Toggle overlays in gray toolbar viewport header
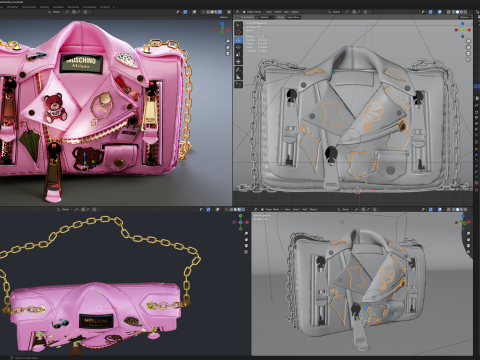This screenshot has width=480, height=360. coord(440,12)
